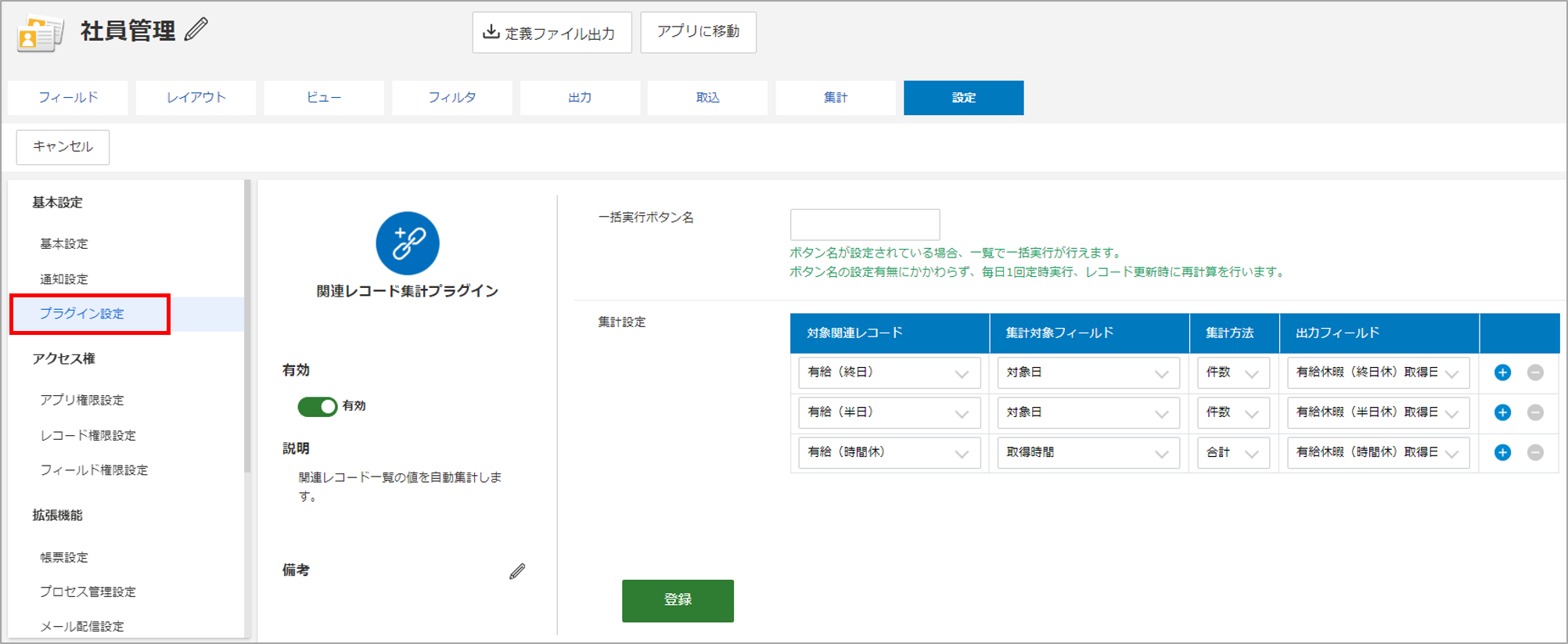
Task: Edit 備考 with the pencil icon
Action: pyautogui.click(x=517, y=571)
